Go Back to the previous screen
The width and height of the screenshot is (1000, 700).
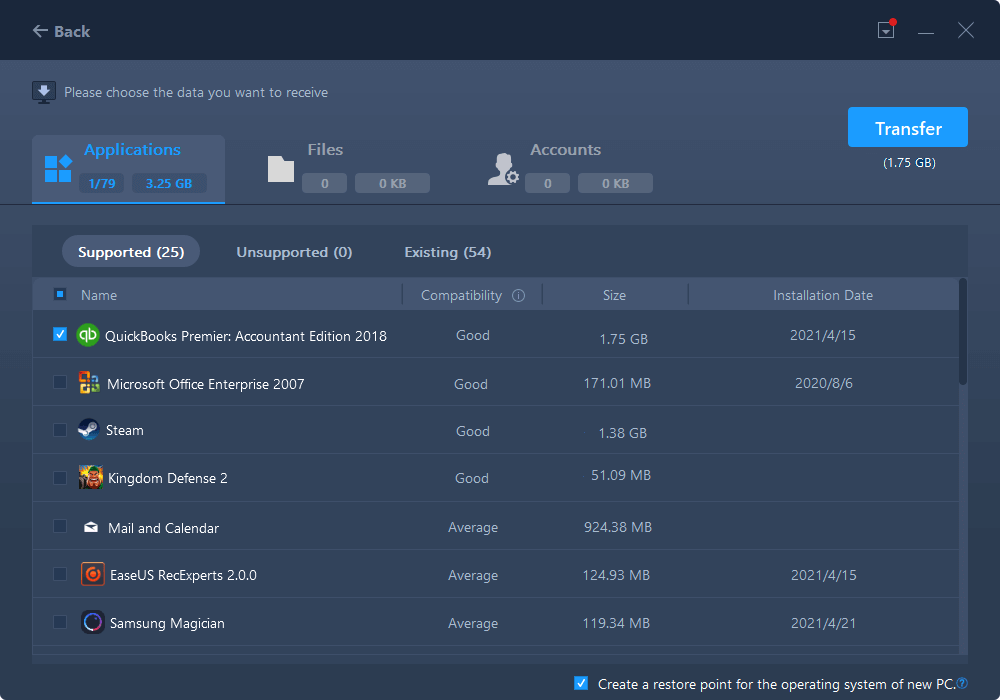click(61, 31)
